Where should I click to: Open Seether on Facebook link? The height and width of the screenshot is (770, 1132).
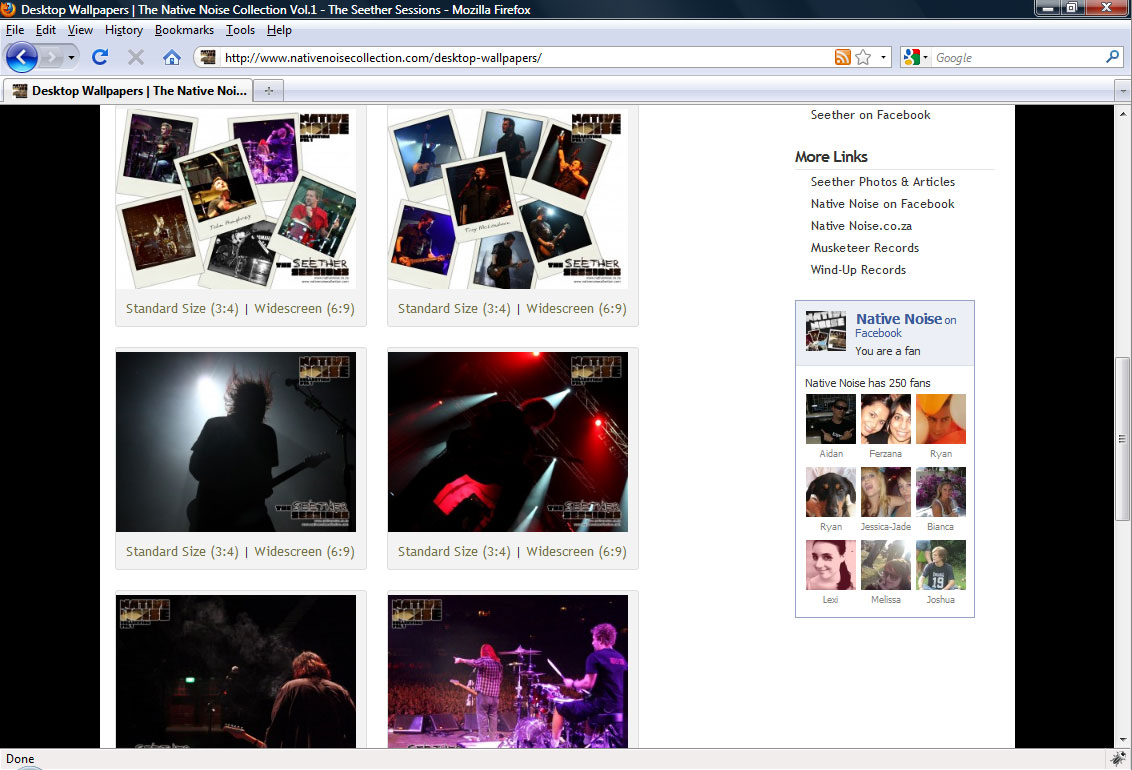(870, 115)
